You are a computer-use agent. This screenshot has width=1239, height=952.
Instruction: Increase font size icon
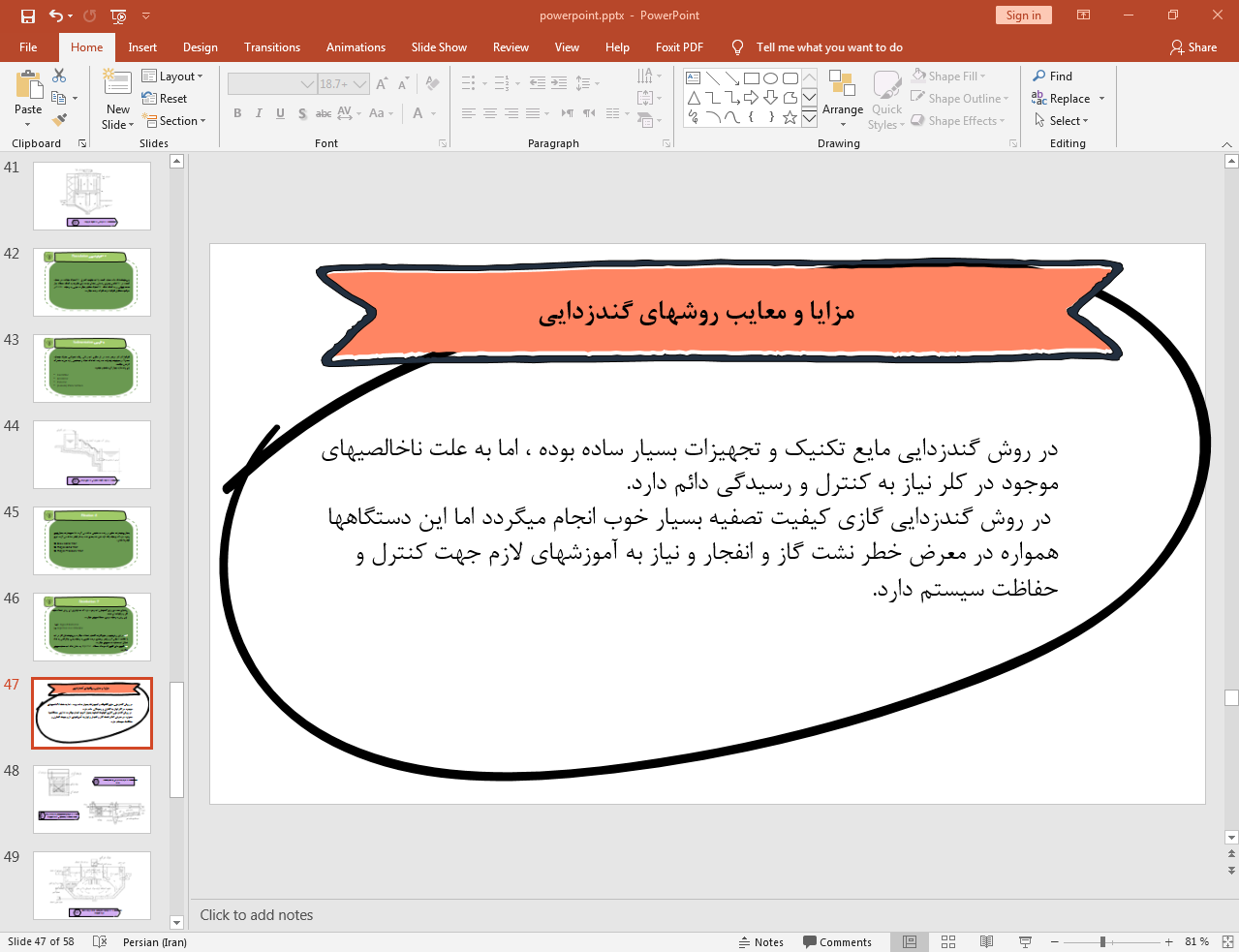[x=382, y=84]
